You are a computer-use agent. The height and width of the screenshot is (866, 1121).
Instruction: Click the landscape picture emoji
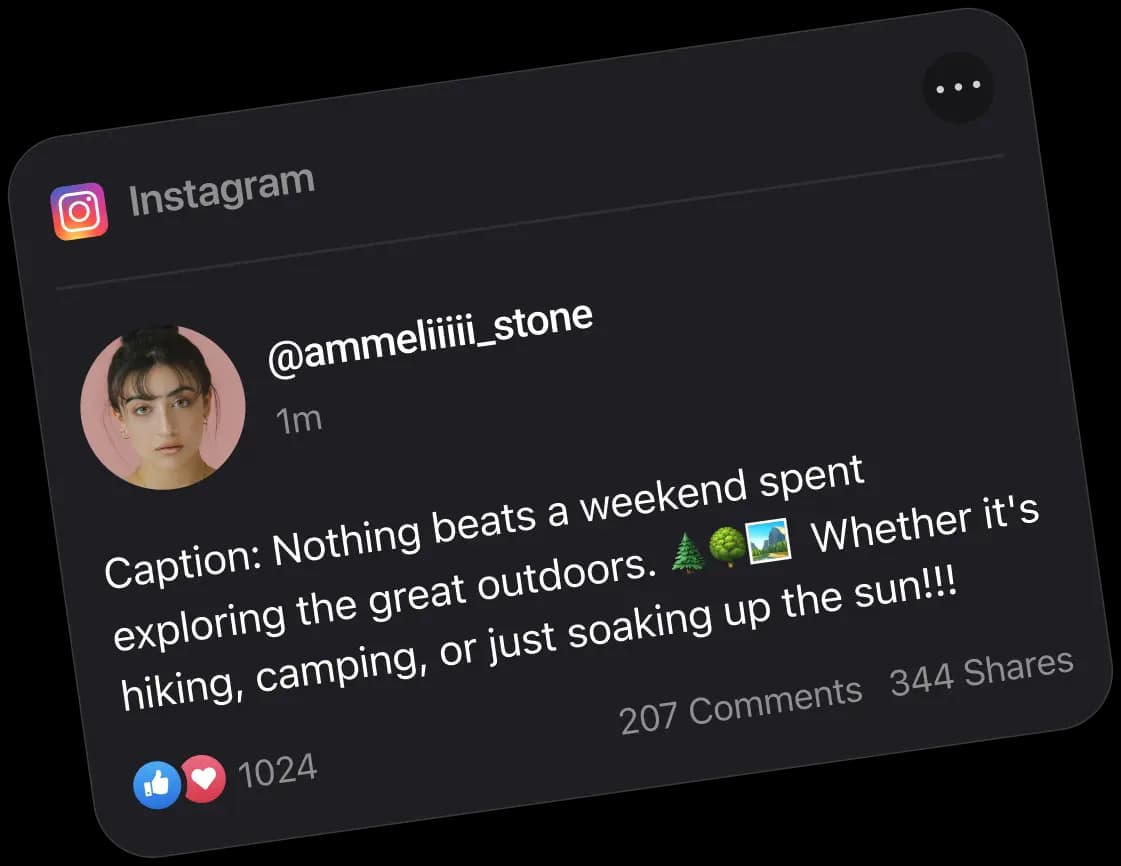click(x=767, y=541)
